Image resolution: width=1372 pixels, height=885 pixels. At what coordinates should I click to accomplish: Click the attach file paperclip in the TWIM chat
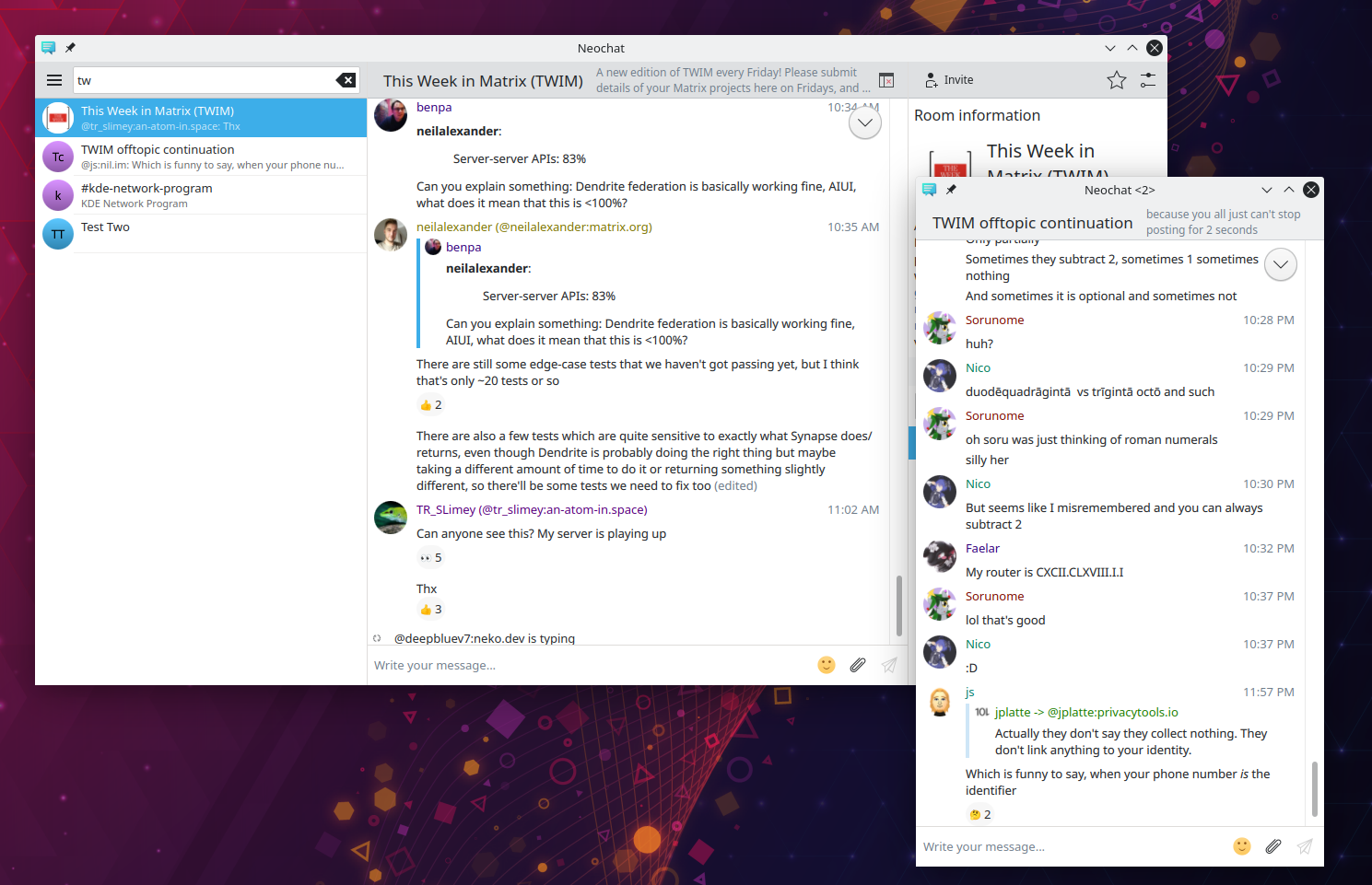pyautogui.click(x=858, y=665)
